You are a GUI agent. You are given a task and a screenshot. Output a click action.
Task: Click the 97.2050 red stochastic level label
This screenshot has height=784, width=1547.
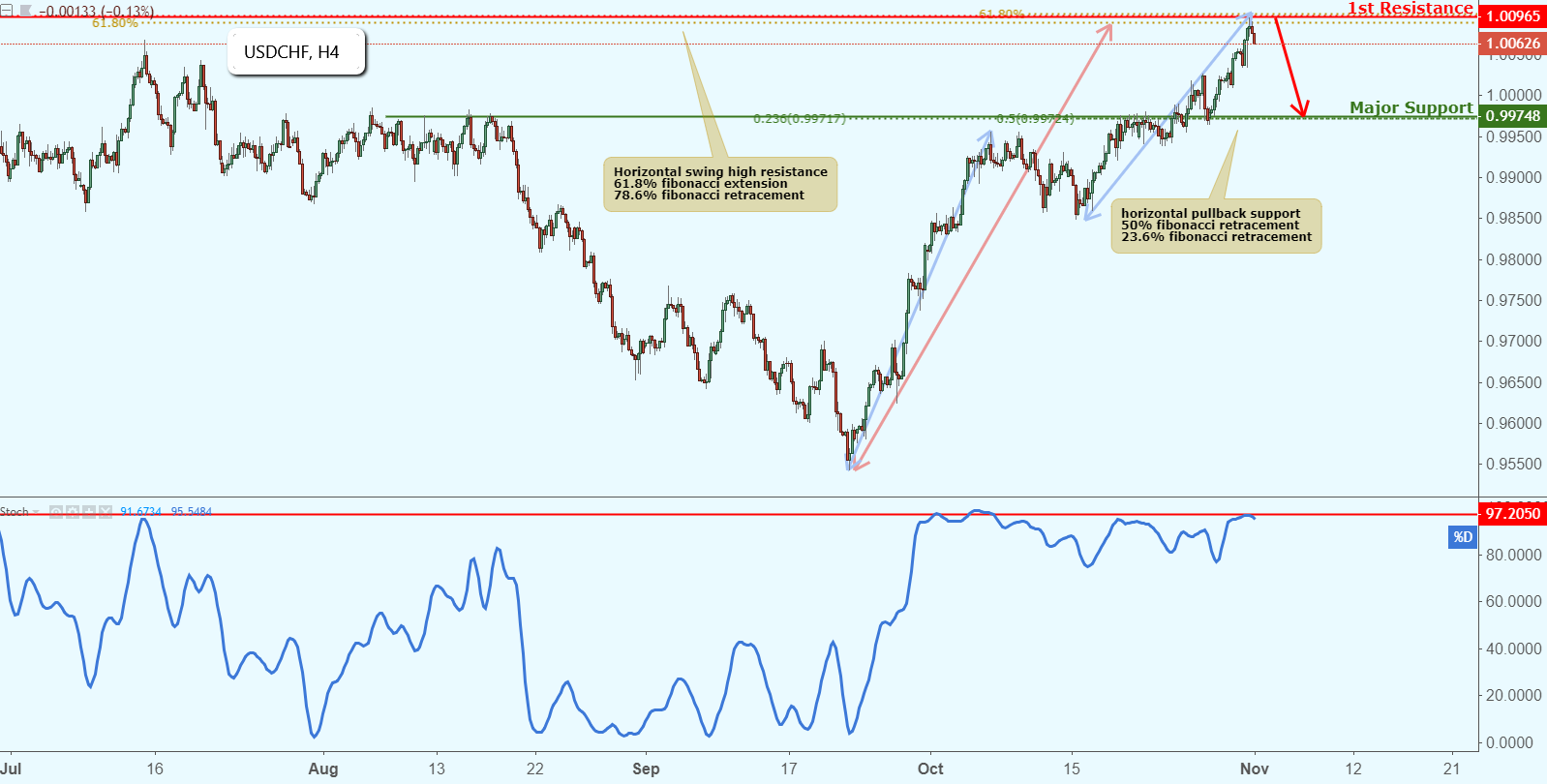coord(1513,513)
